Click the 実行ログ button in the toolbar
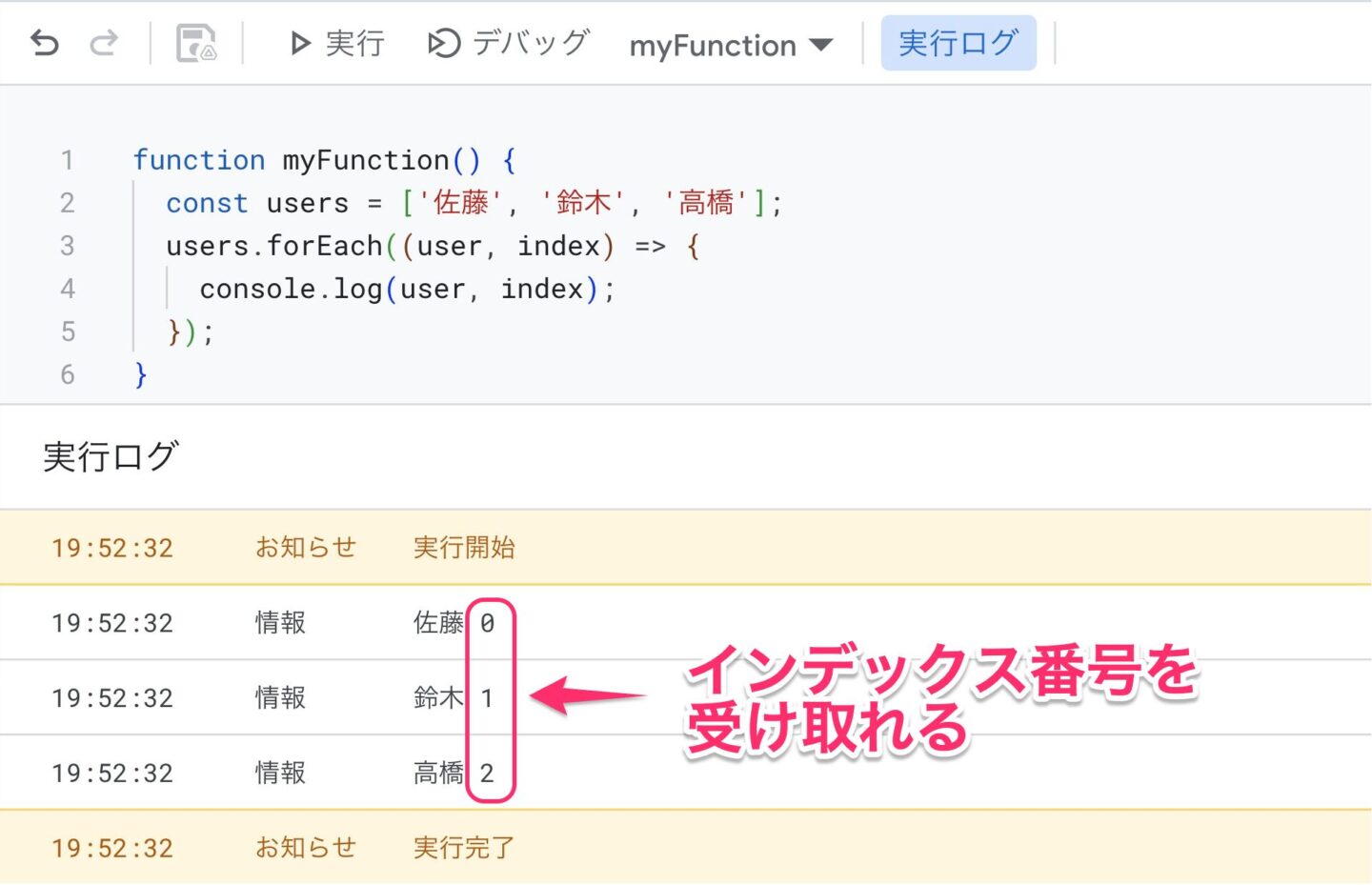 tap(958, 43)
